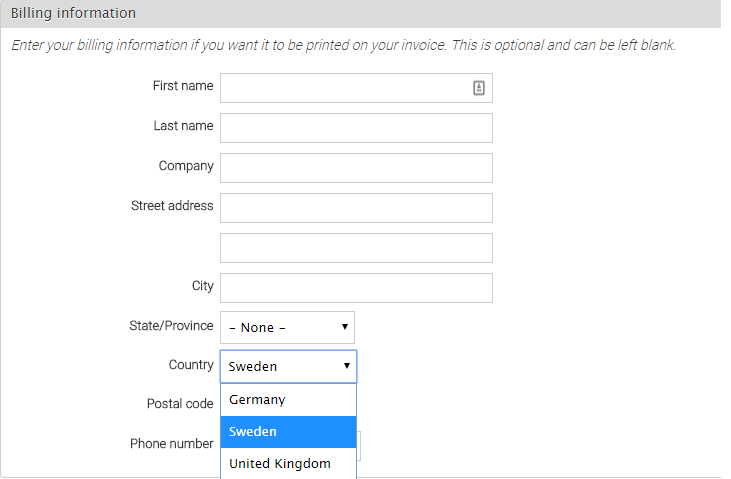Viewport: 731px width, 479px height.
Task: Click the First name label
Action: click(182, 86)
